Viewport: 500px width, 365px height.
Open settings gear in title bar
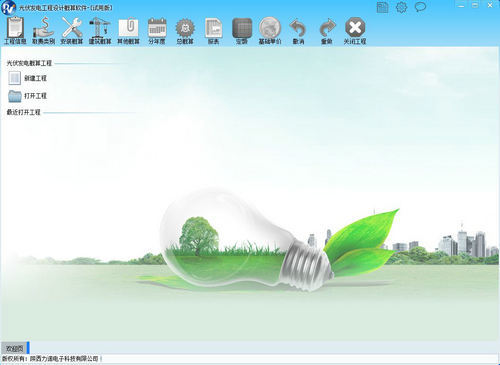pos(401,7)
